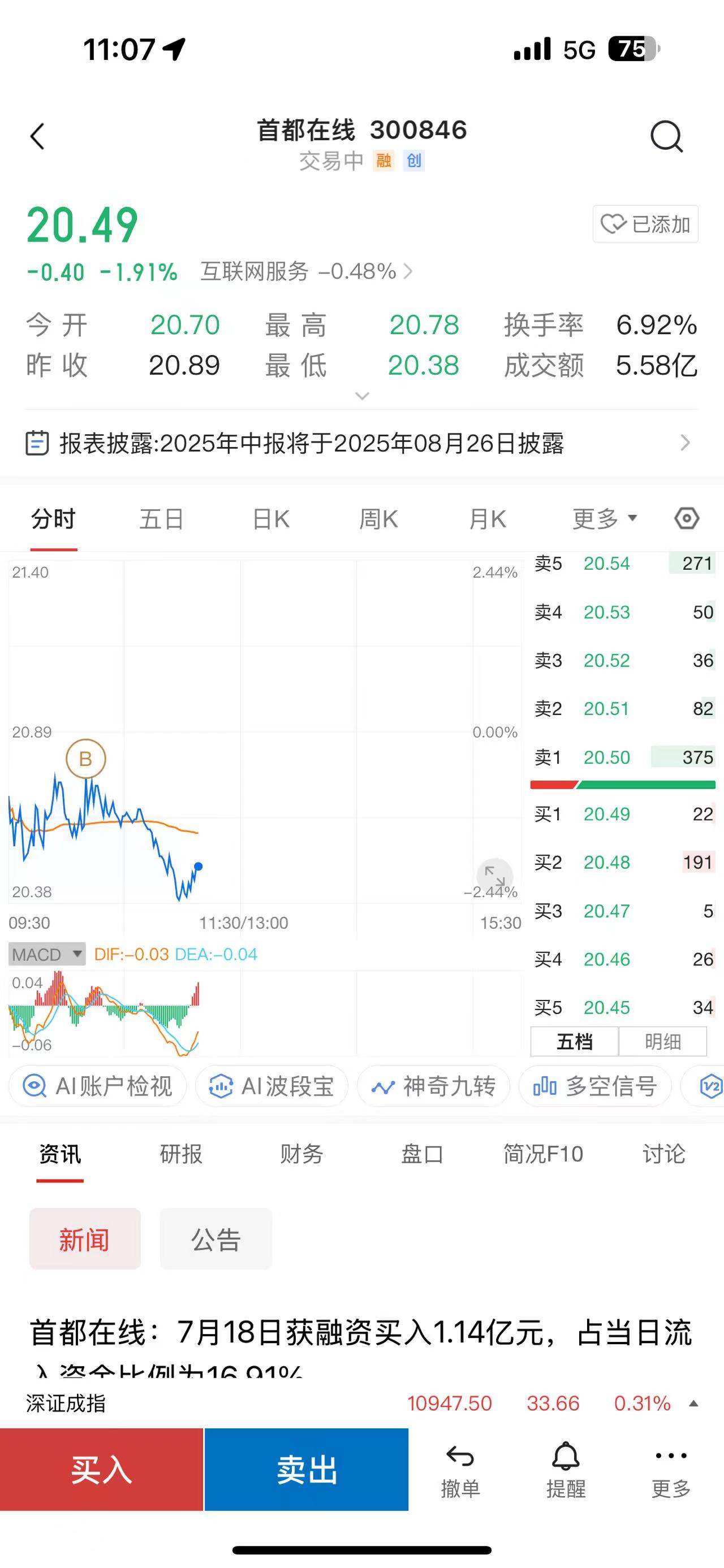Open the MACD indicator dropdown
Screen dimensions: 724x1568
(x=47, y=955)
